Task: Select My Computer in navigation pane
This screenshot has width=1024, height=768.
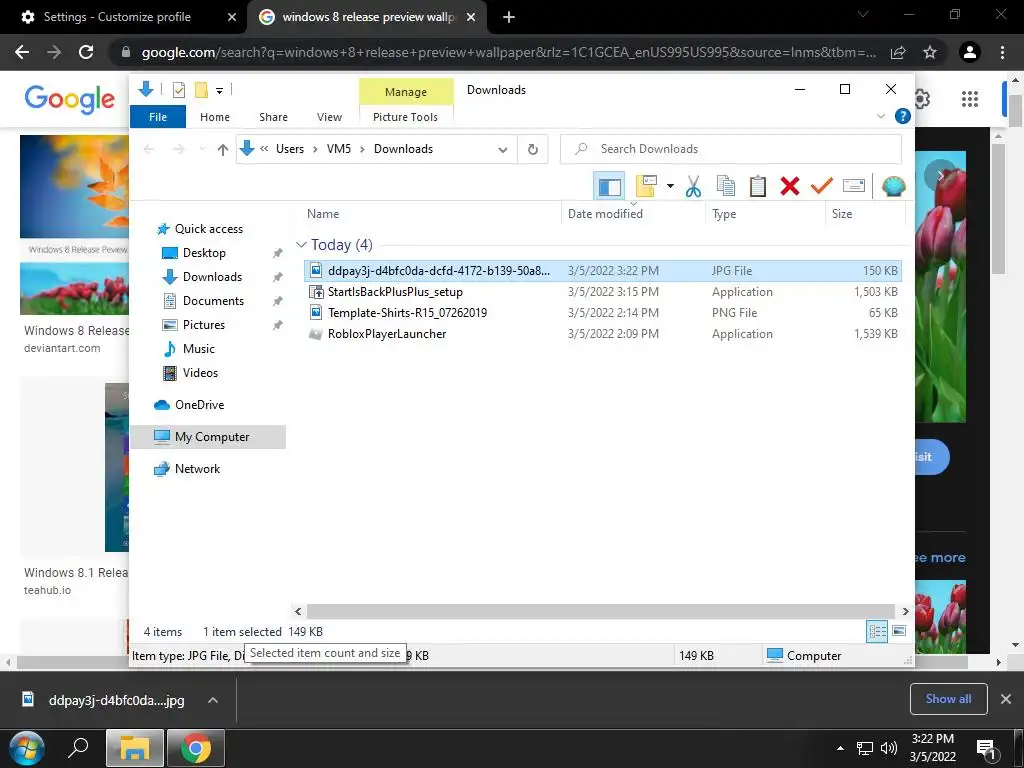Action: click(208, 437)
